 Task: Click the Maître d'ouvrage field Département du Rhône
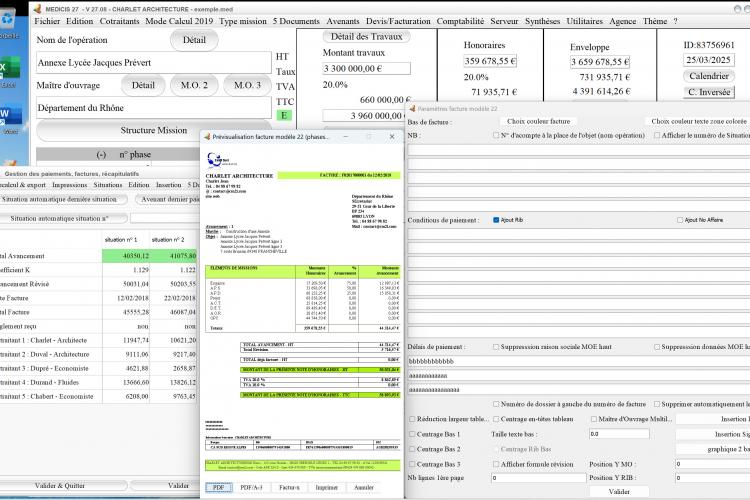pyautogui.click(x=154, y=108)
